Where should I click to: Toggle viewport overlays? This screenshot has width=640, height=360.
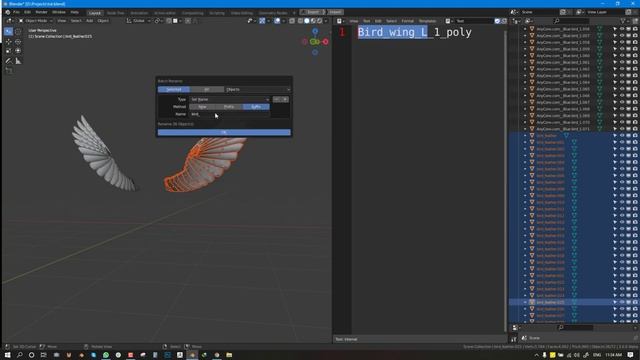(x=277, y=21)
